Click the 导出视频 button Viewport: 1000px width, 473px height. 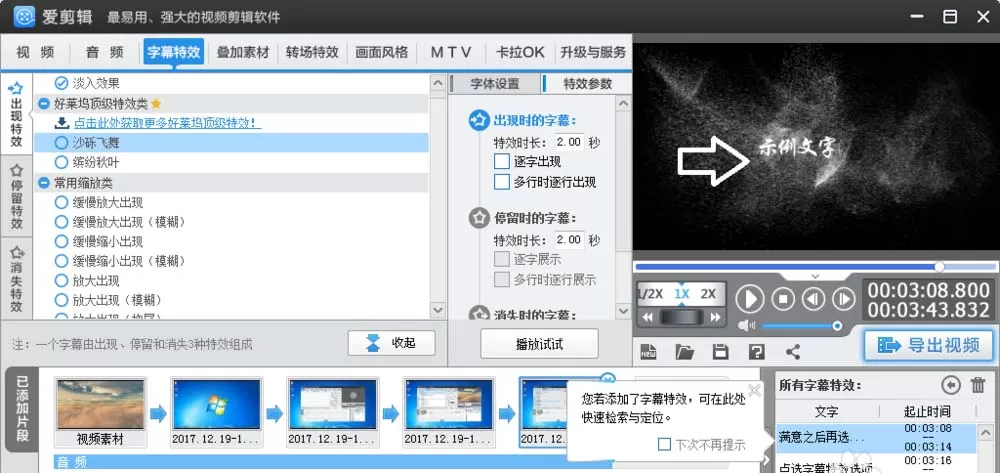[x=929, y=346]
